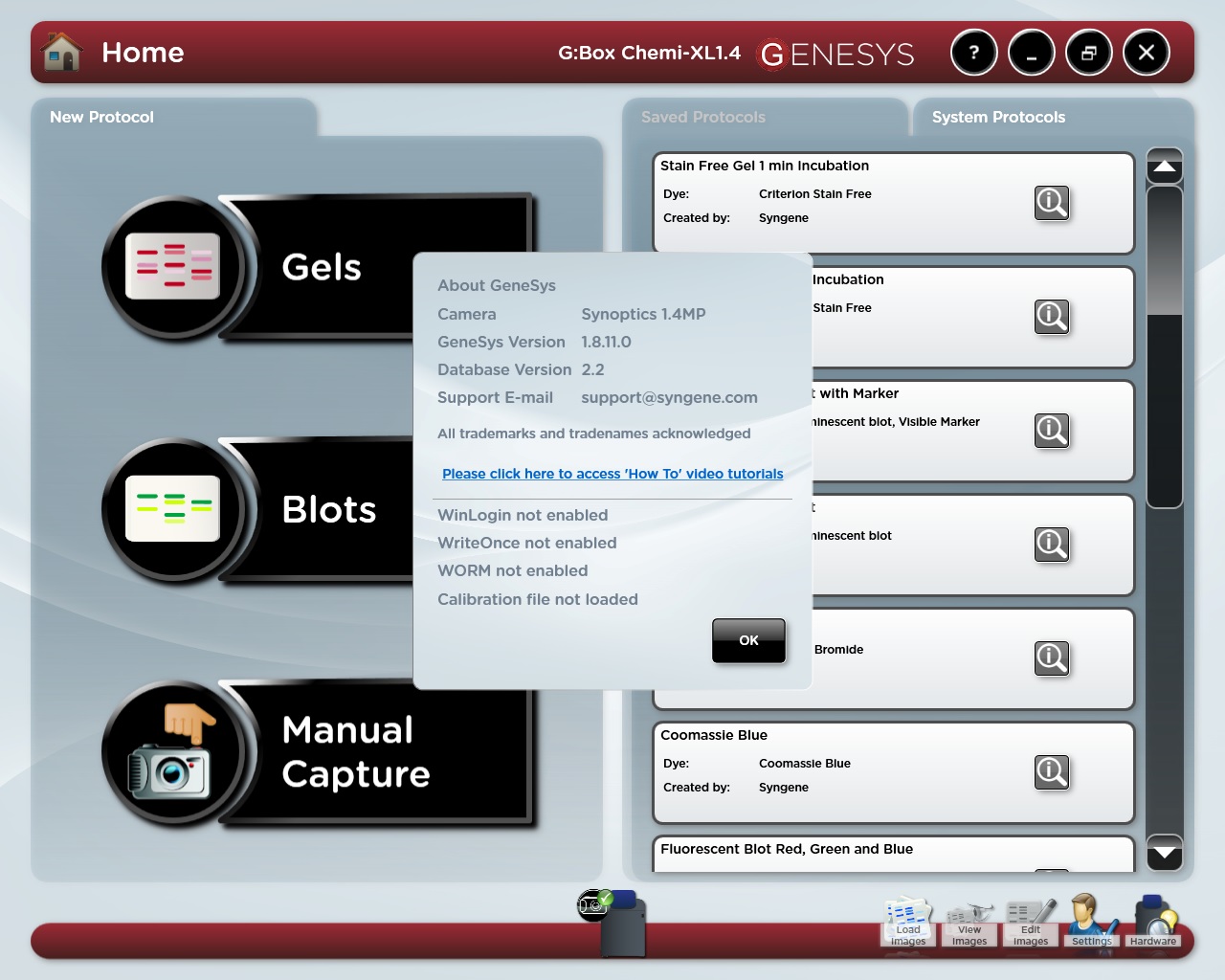Select the Coomassie Blue protocol title

point(714,735)
